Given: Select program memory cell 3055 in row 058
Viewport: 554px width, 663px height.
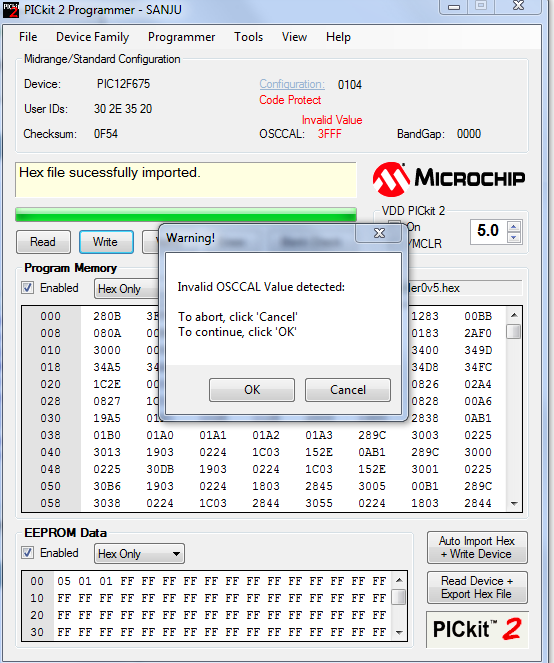Looking at the screenshot, I should point(319,503).
